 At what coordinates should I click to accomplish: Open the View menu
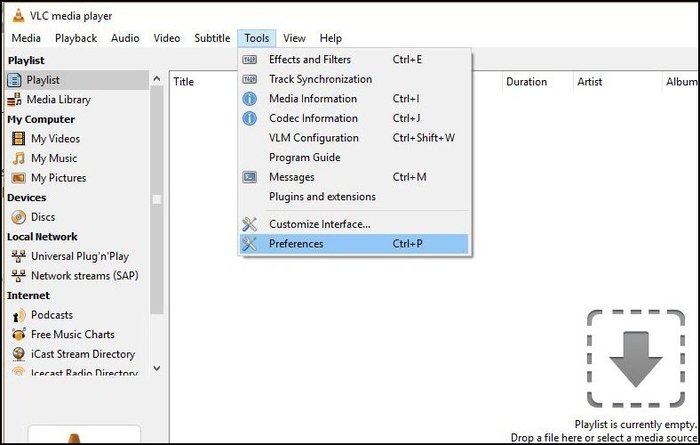pos(294,38)
